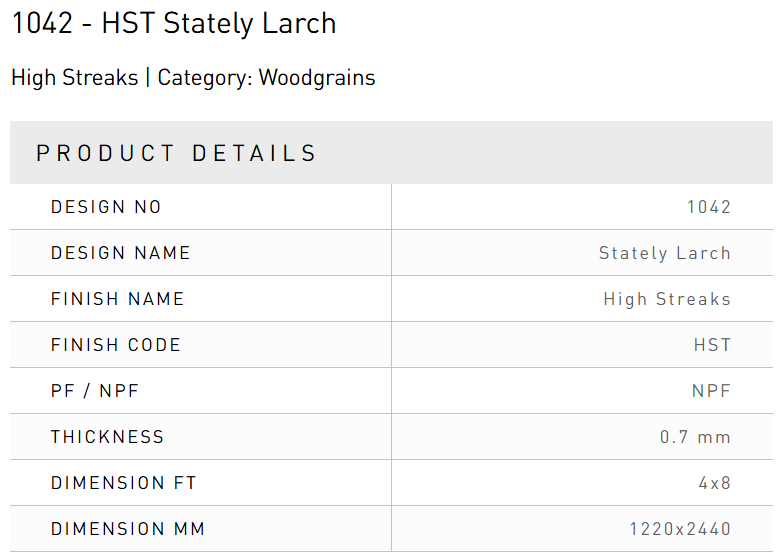782x560 pixels.
Task: Select the DIMENSION MM label
Action: [x=128, y=529]
